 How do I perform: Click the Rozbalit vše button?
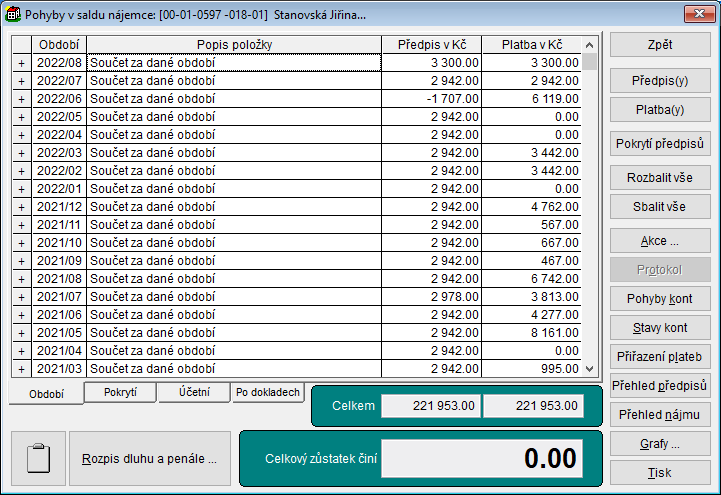pos(660,177)
